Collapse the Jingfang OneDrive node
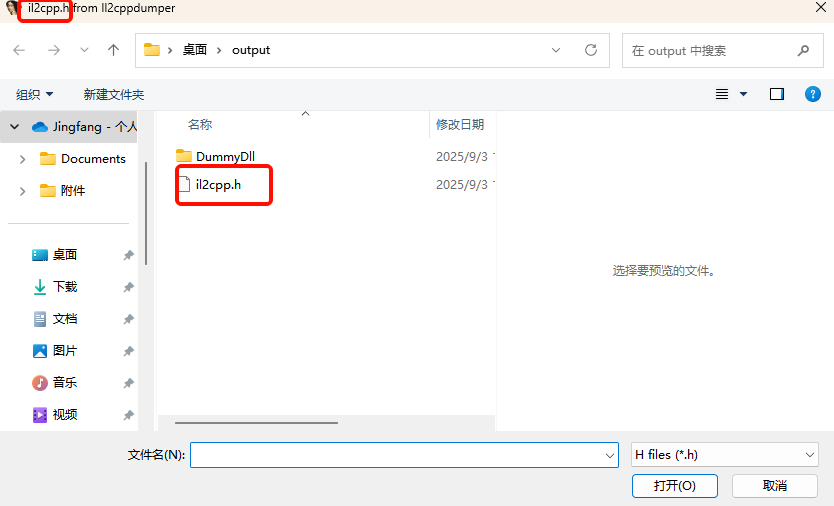 (15, 127)
